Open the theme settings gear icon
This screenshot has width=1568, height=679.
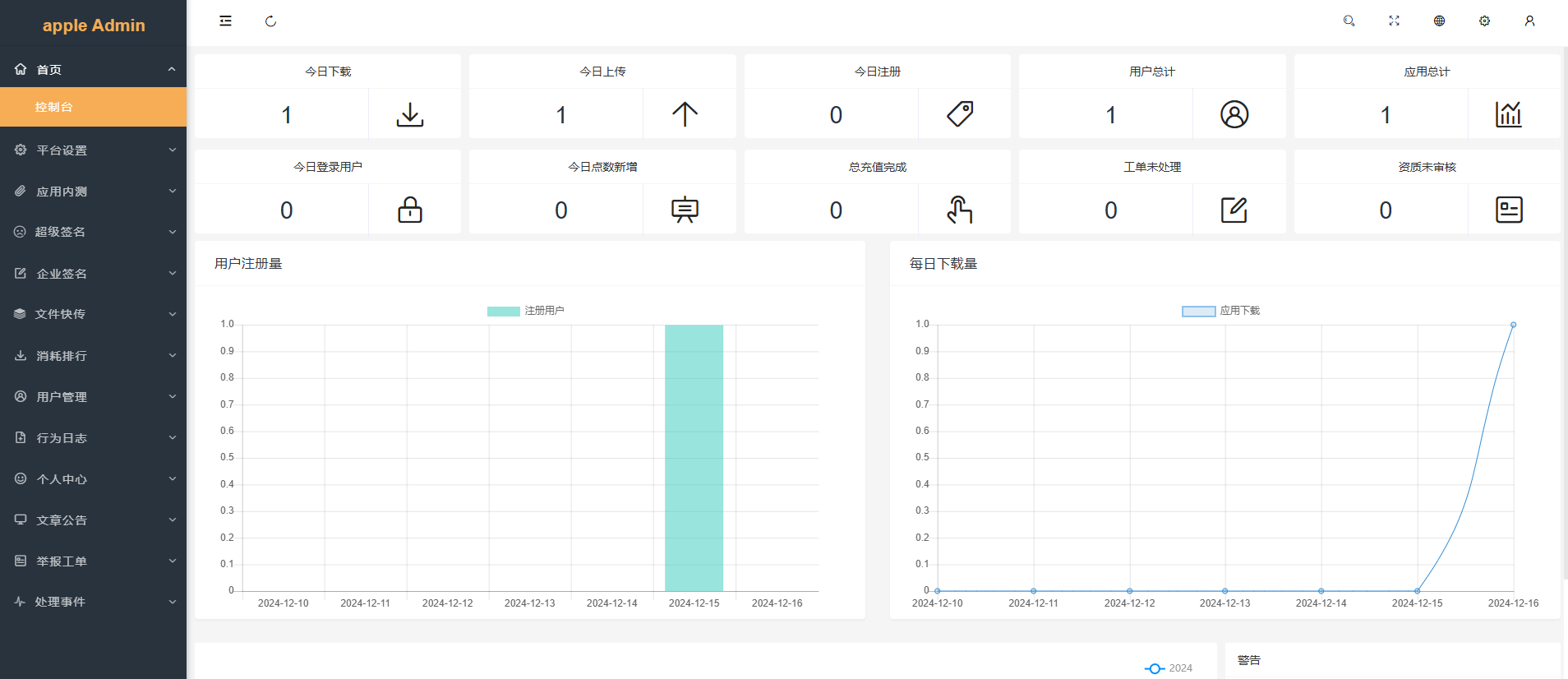tap(1484, 21)
